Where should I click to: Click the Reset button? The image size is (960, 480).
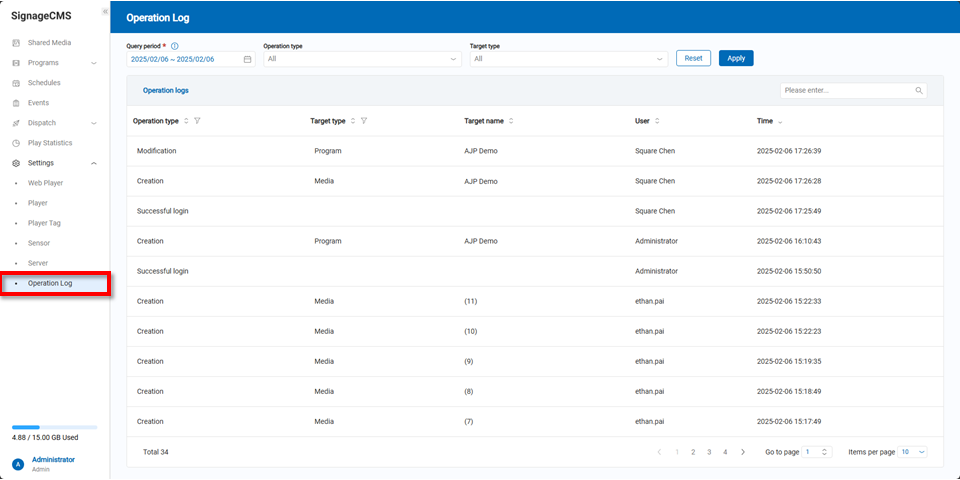pos(693,58)
